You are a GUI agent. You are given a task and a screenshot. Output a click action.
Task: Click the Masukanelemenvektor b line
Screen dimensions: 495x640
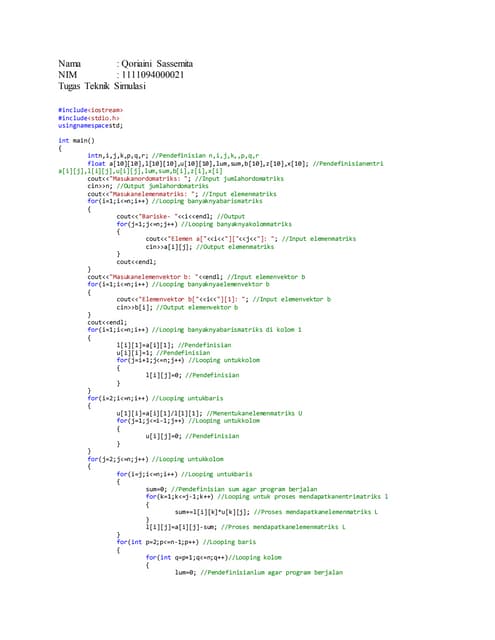coord(196,277)
